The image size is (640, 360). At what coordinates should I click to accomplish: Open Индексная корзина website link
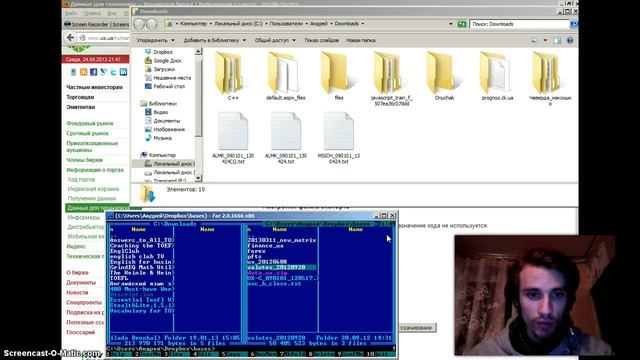click(93, 189)
